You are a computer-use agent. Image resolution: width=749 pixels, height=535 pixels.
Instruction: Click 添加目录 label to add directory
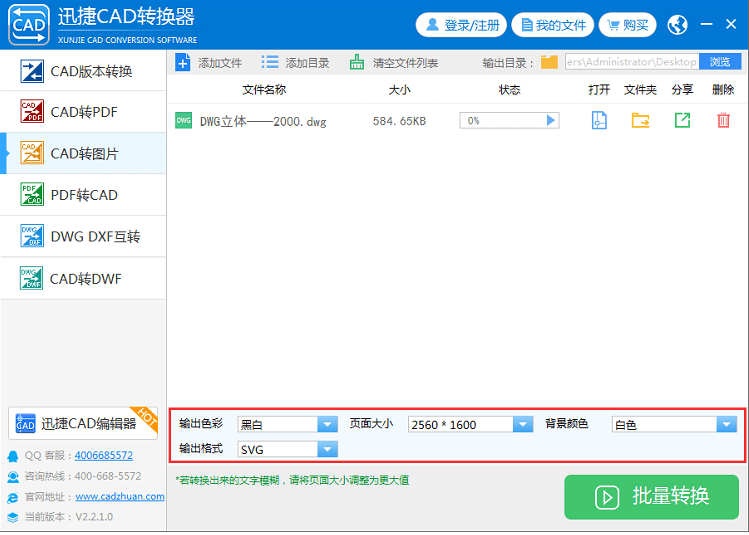pos(307,63)
